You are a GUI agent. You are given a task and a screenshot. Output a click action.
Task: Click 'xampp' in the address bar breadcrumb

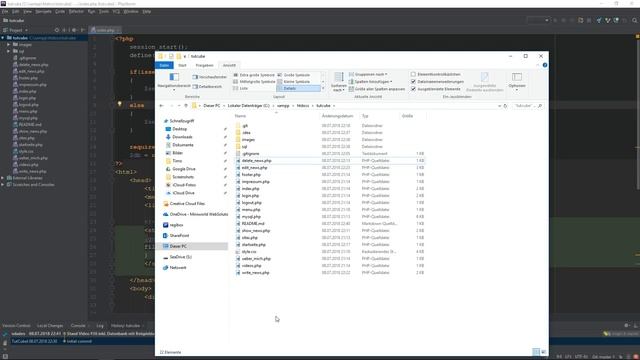click(x=283, y=106)
